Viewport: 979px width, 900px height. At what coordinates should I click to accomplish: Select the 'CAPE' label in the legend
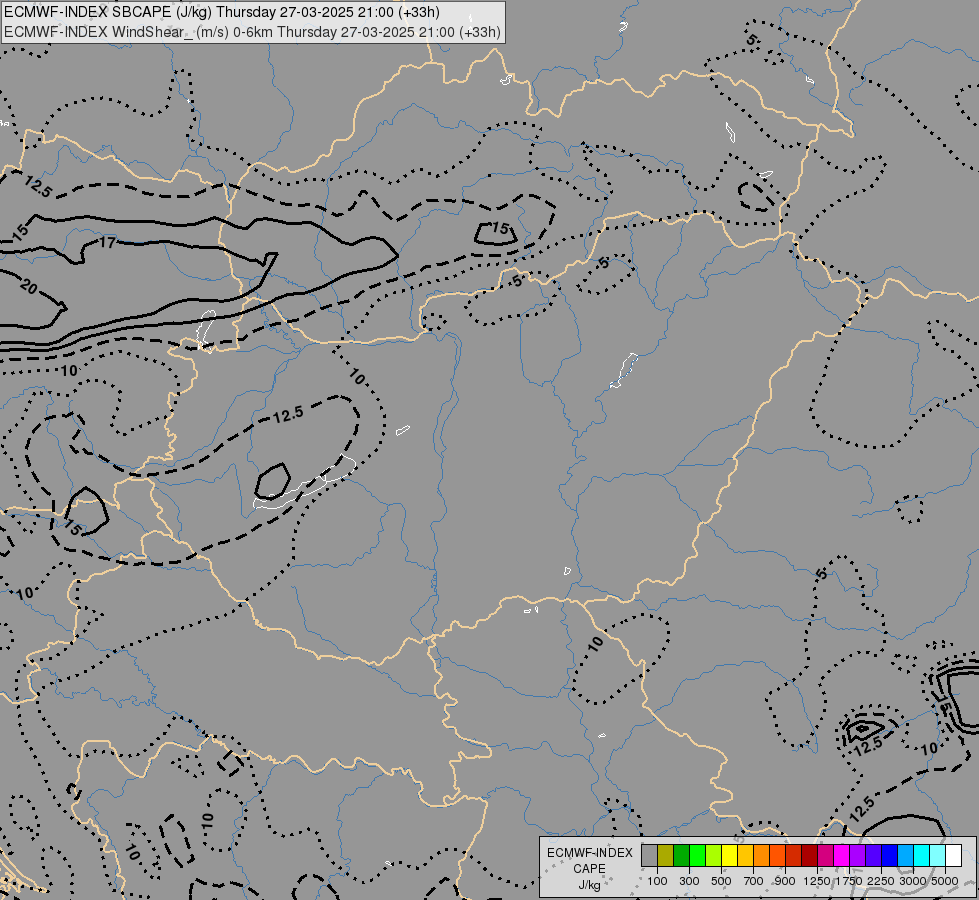(x=589, y=869)
